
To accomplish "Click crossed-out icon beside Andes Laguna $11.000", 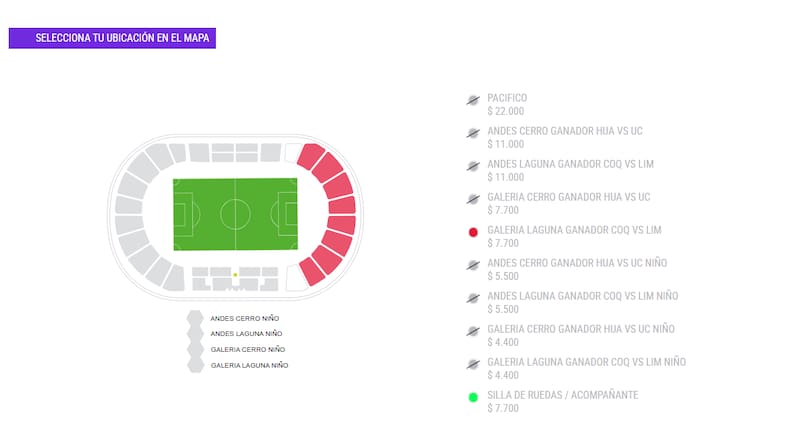I will 473,166.
